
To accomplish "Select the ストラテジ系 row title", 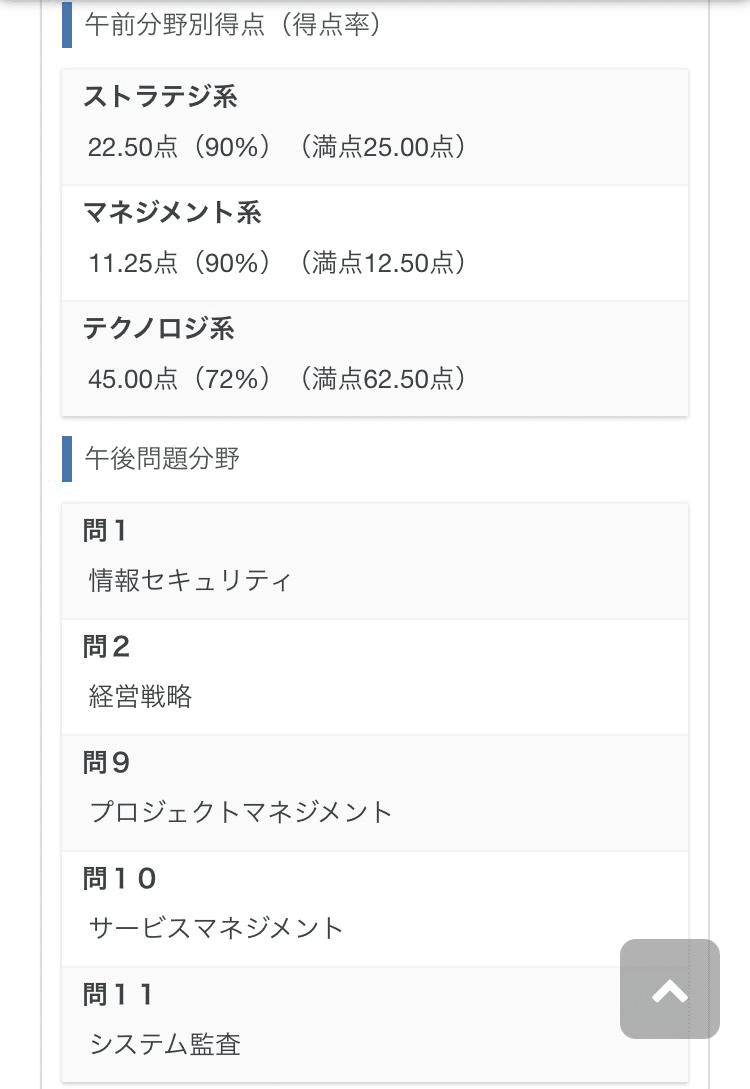I will pos(160,97).
